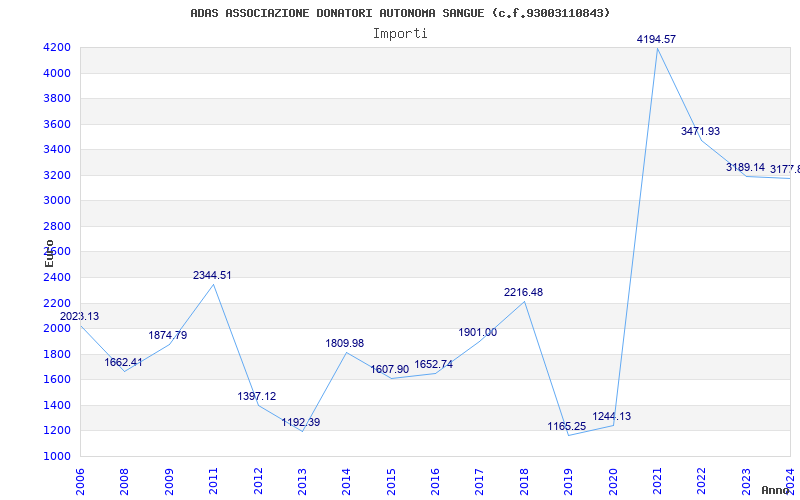Click the 1244.13 value label

click(x=611, y=416)
